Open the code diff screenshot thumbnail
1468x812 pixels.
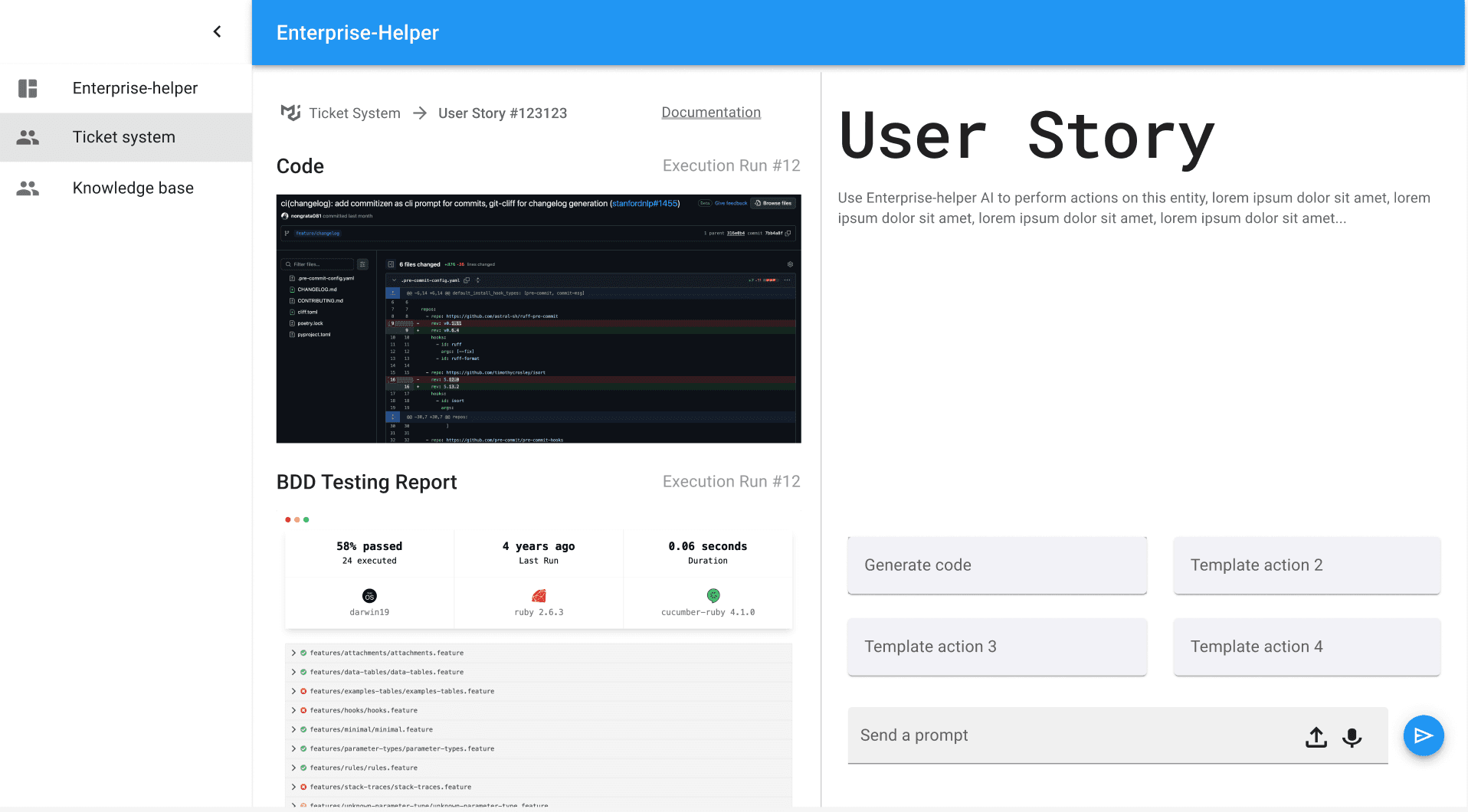pyautogui.click(x=538, y=319)
